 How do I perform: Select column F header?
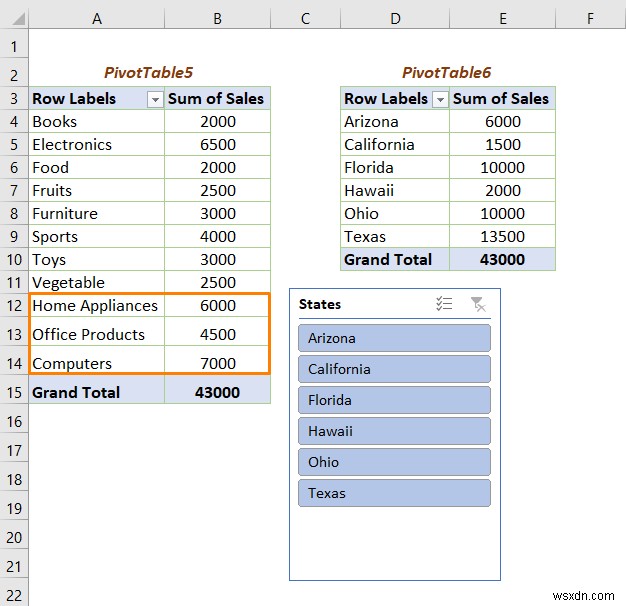click(x=590, y=19)
